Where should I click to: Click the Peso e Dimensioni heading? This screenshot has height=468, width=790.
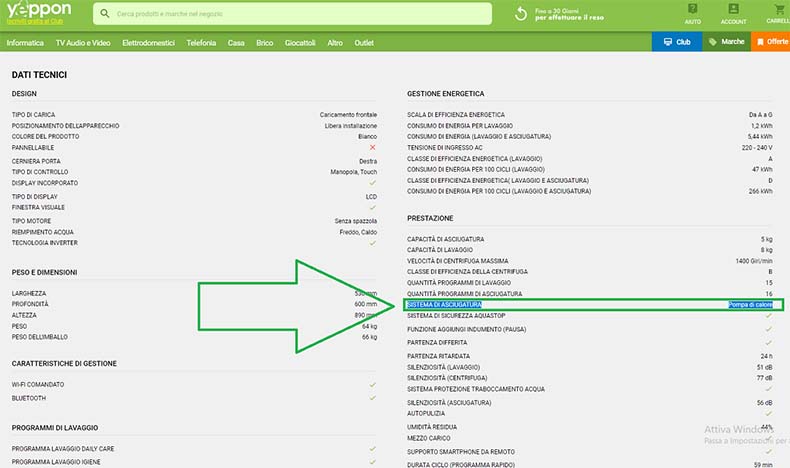[44, 272]
